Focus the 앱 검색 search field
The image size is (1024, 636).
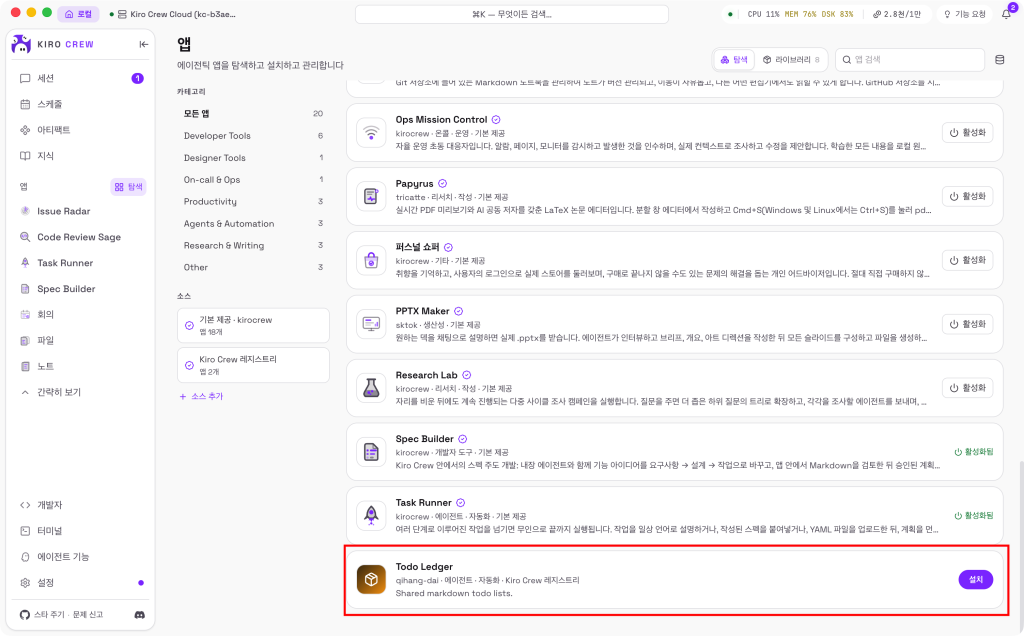pyautogui.click(x=910, y=59)
